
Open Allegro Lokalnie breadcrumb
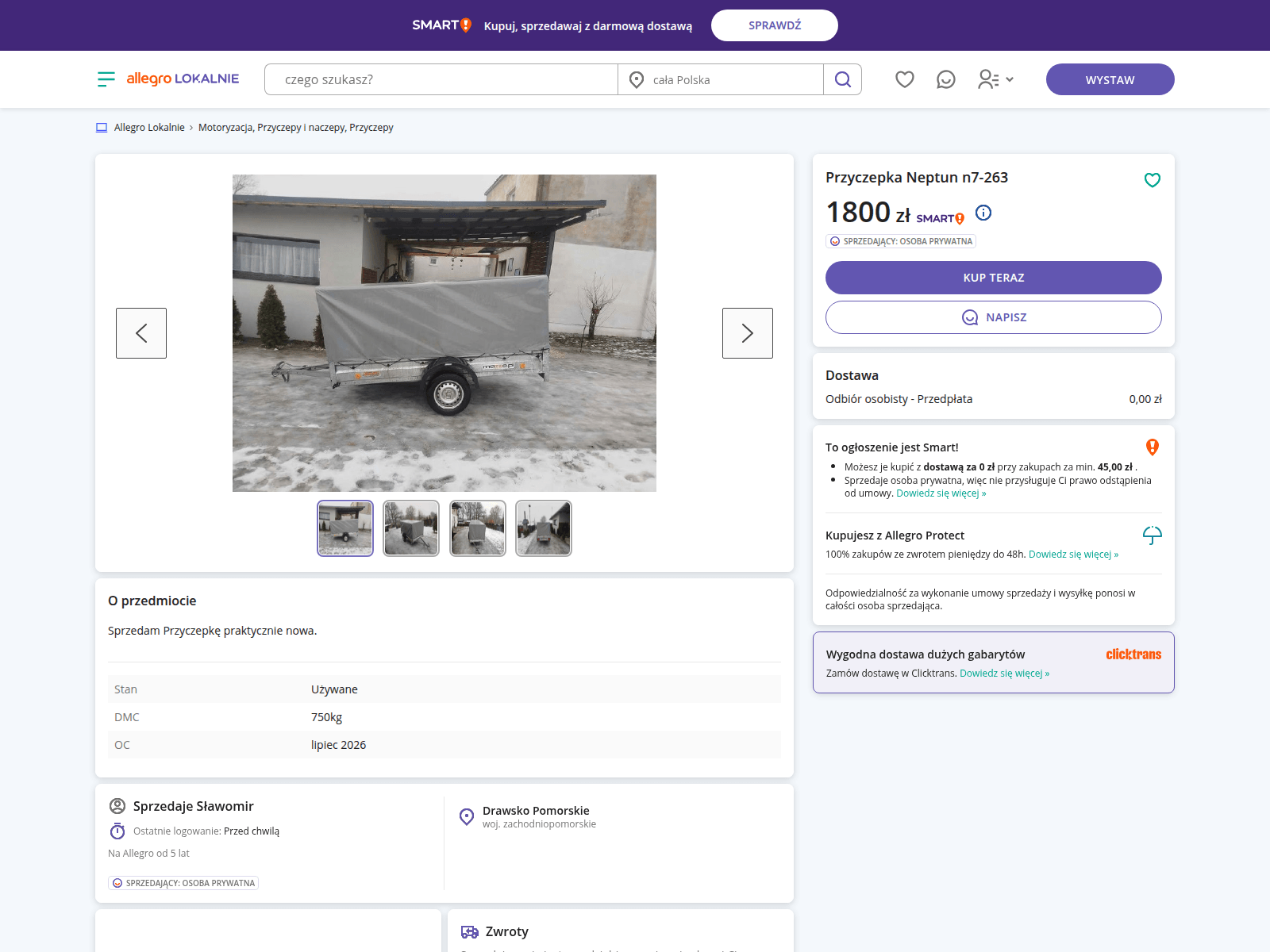(149, 128)
